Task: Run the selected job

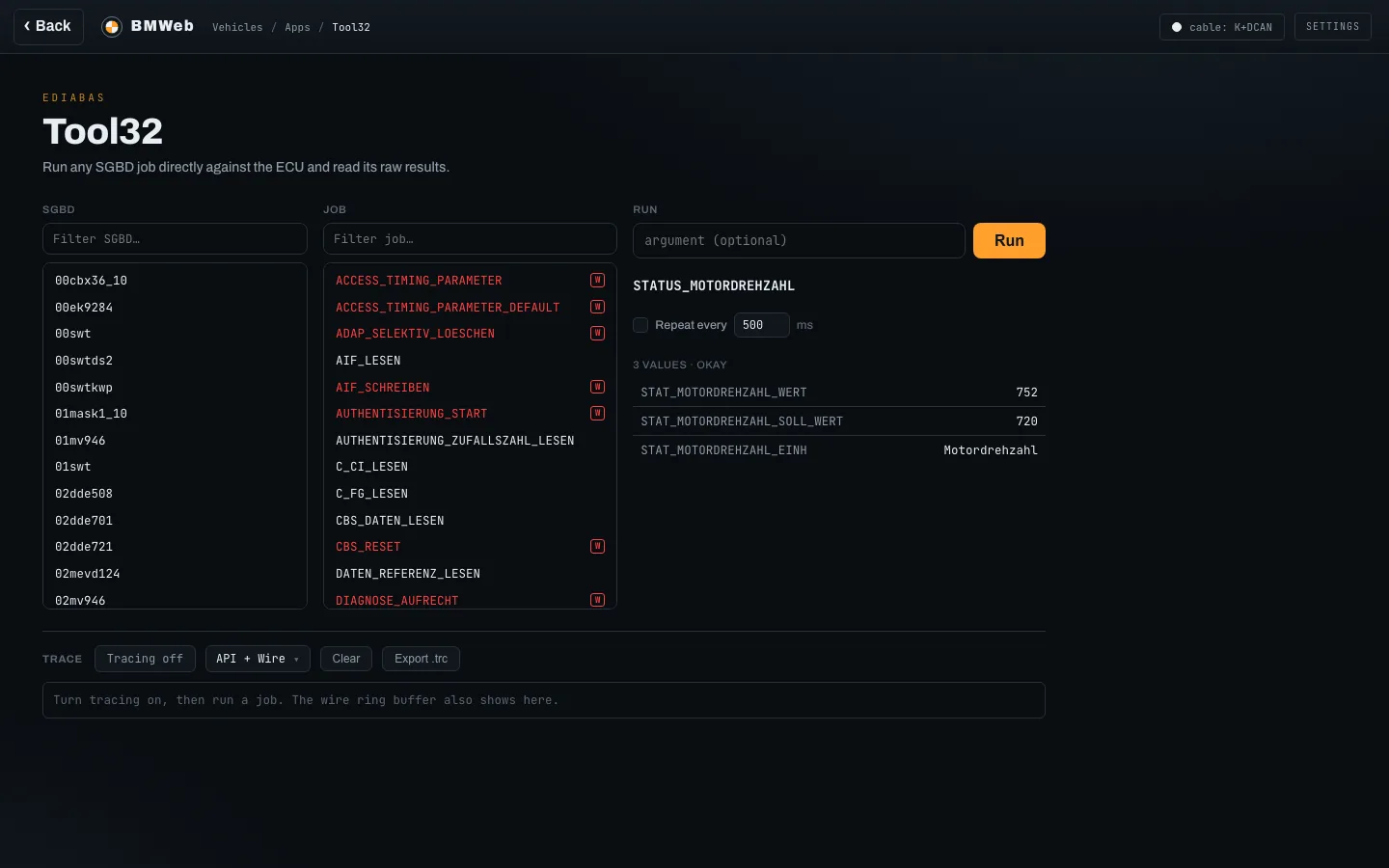Action: 1009,240
